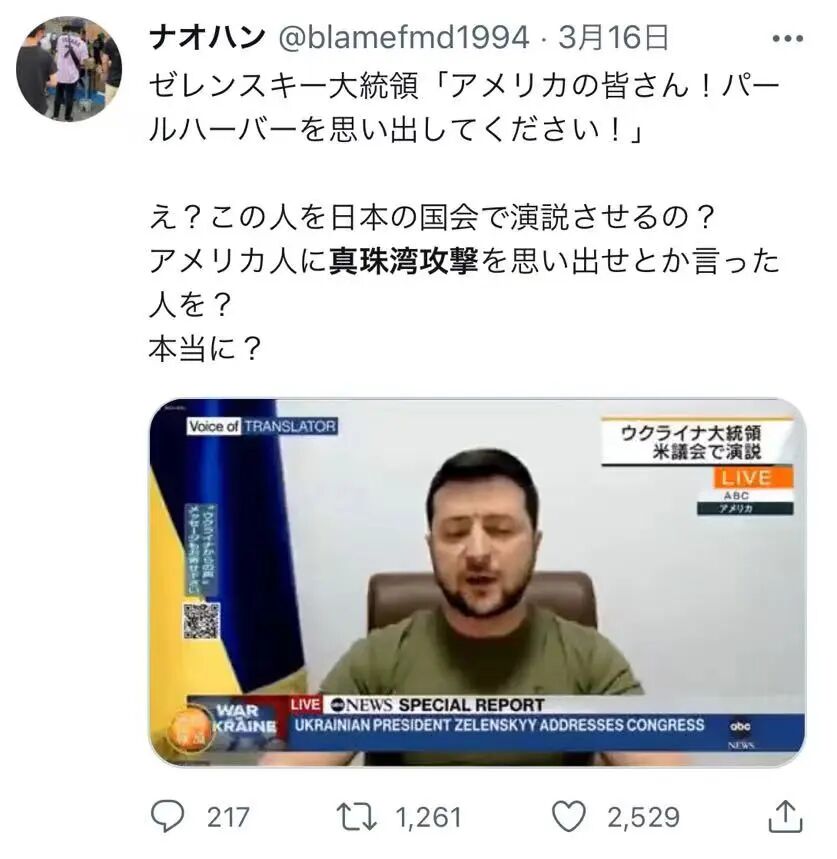Open the 3月16日 tweet timestamp
837x859 pixels.
[x=614, y=38]
